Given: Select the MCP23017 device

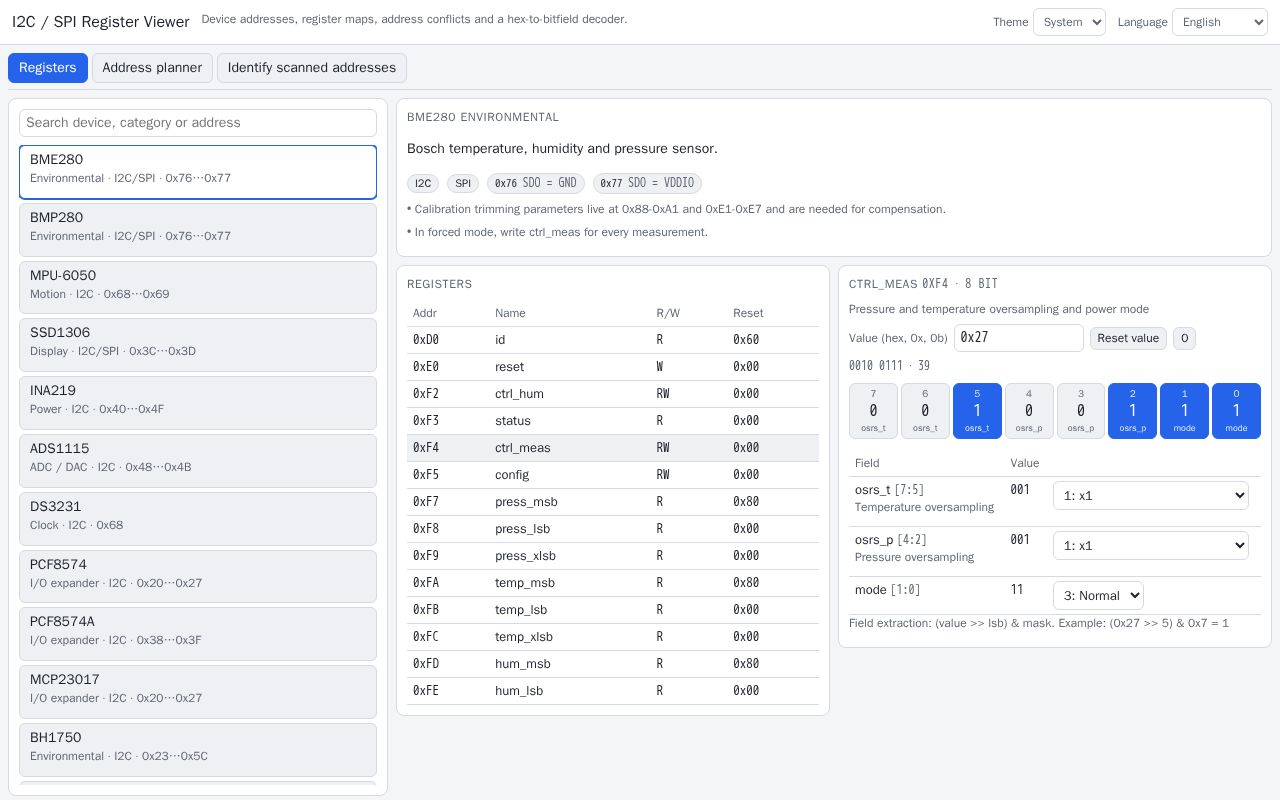Looking at the screenshot, I should (198, 692).
